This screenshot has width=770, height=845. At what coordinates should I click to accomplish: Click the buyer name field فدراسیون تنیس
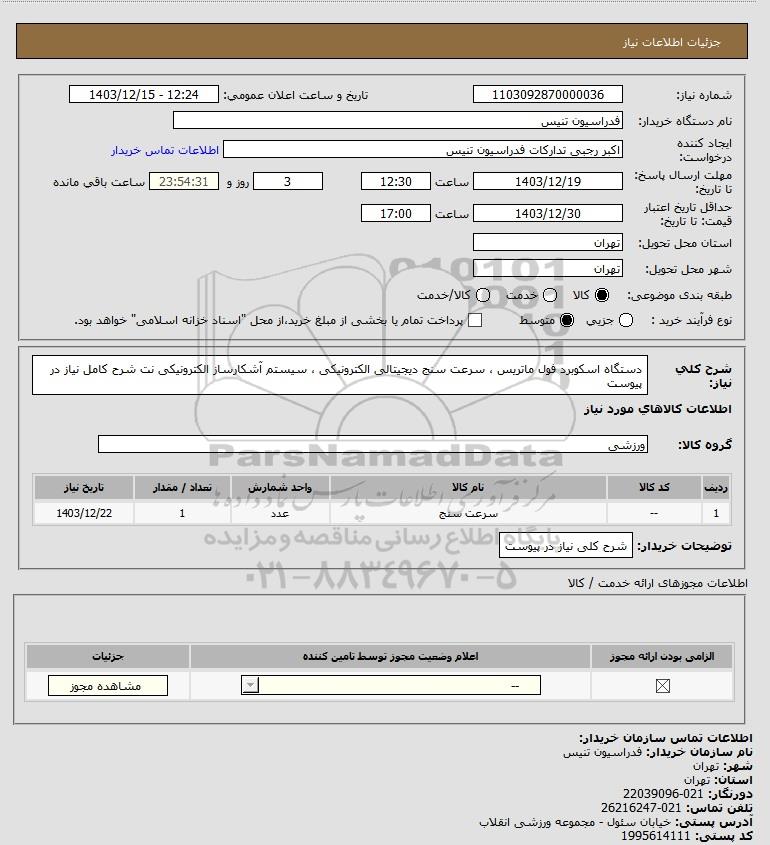tap(398, 120)
